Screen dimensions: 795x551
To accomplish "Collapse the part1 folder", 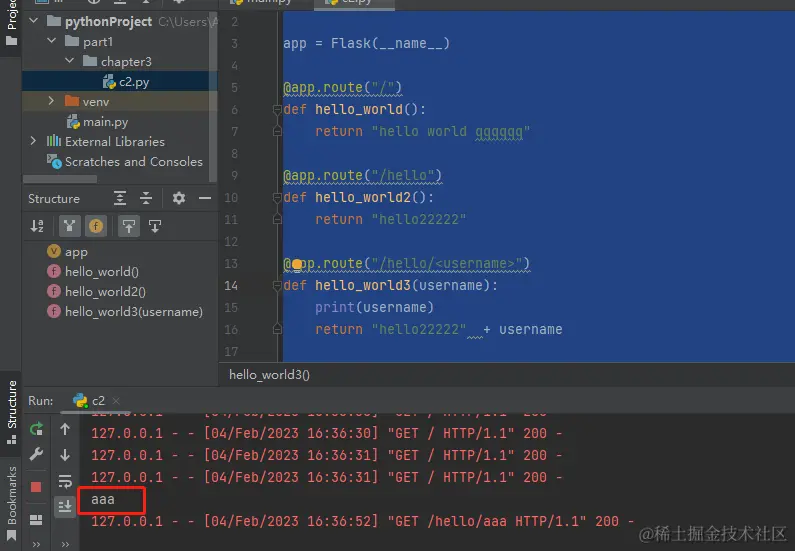I will click(52, 41).
